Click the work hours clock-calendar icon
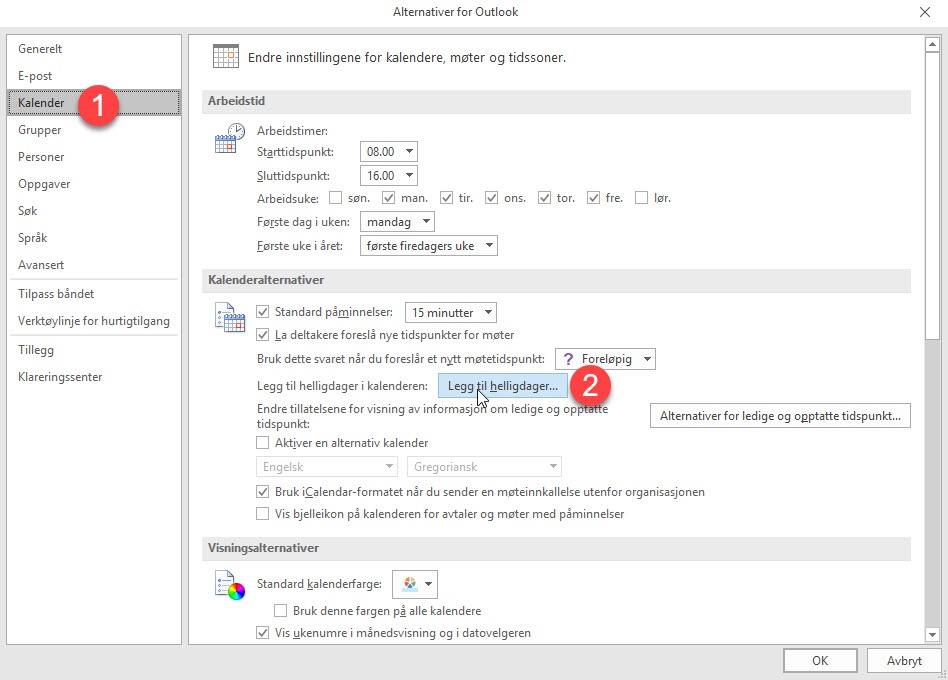 click(230, 138)
